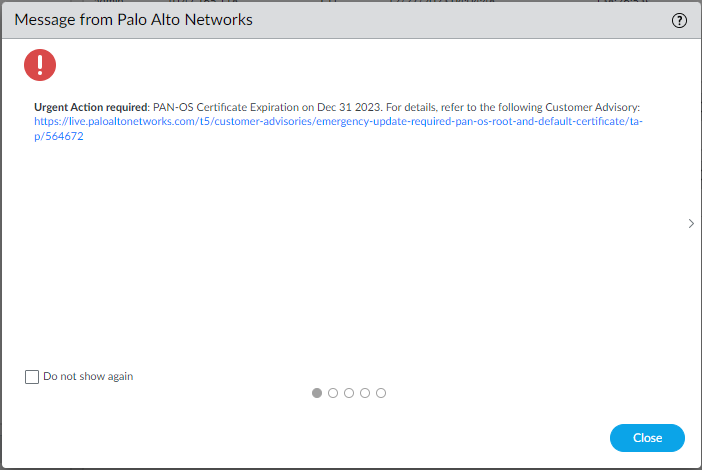Click the red alert exclamation icon
This screenshot has height=470, width=702.
tap(40, 65)
